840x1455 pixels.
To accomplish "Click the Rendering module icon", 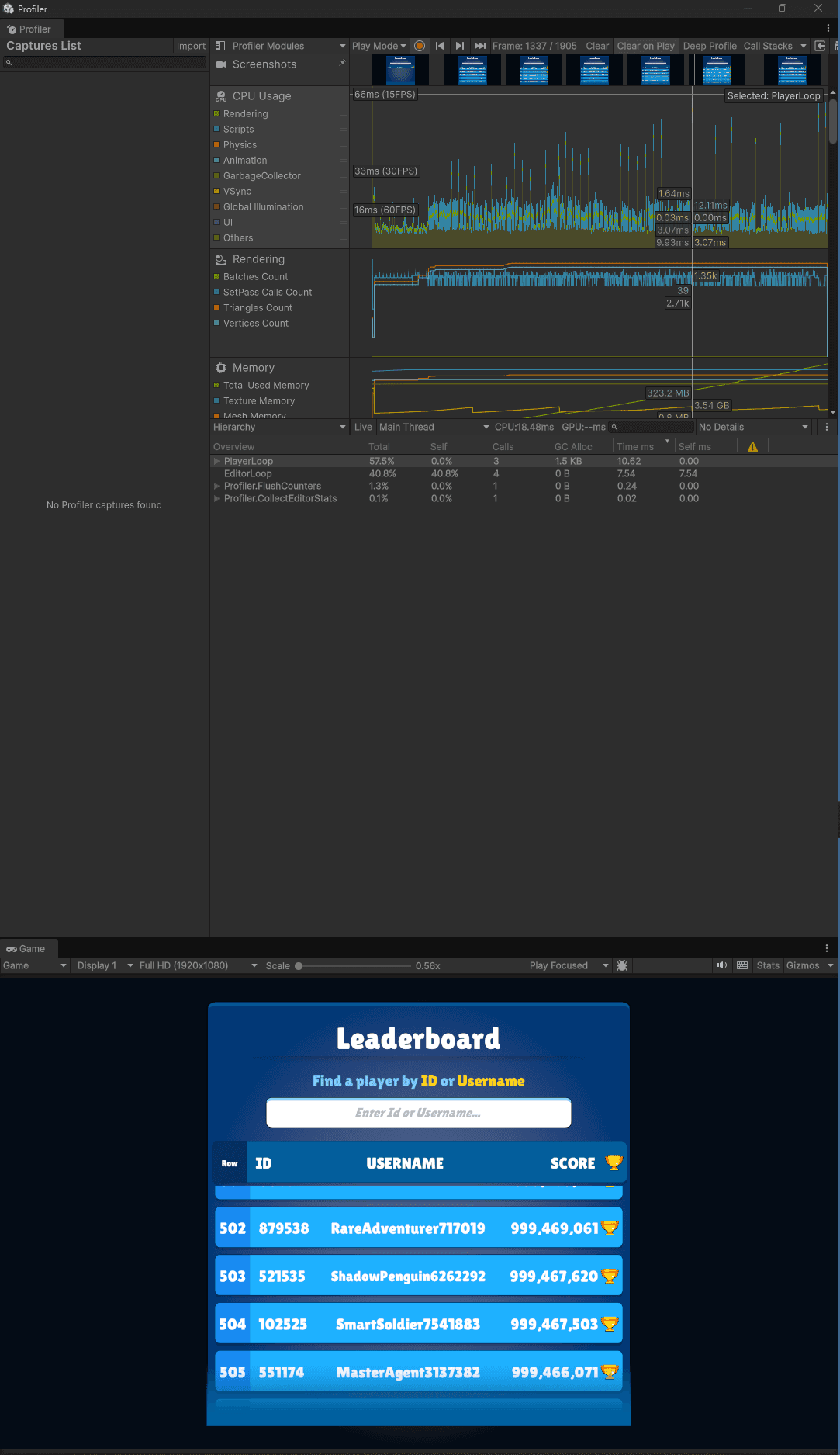I will (221, 259).
